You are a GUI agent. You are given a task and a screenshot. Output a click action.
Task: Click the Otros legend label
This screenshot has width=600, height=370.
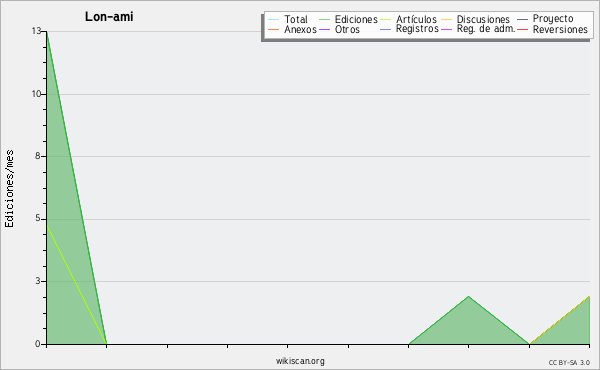click(x=347, y=29)
